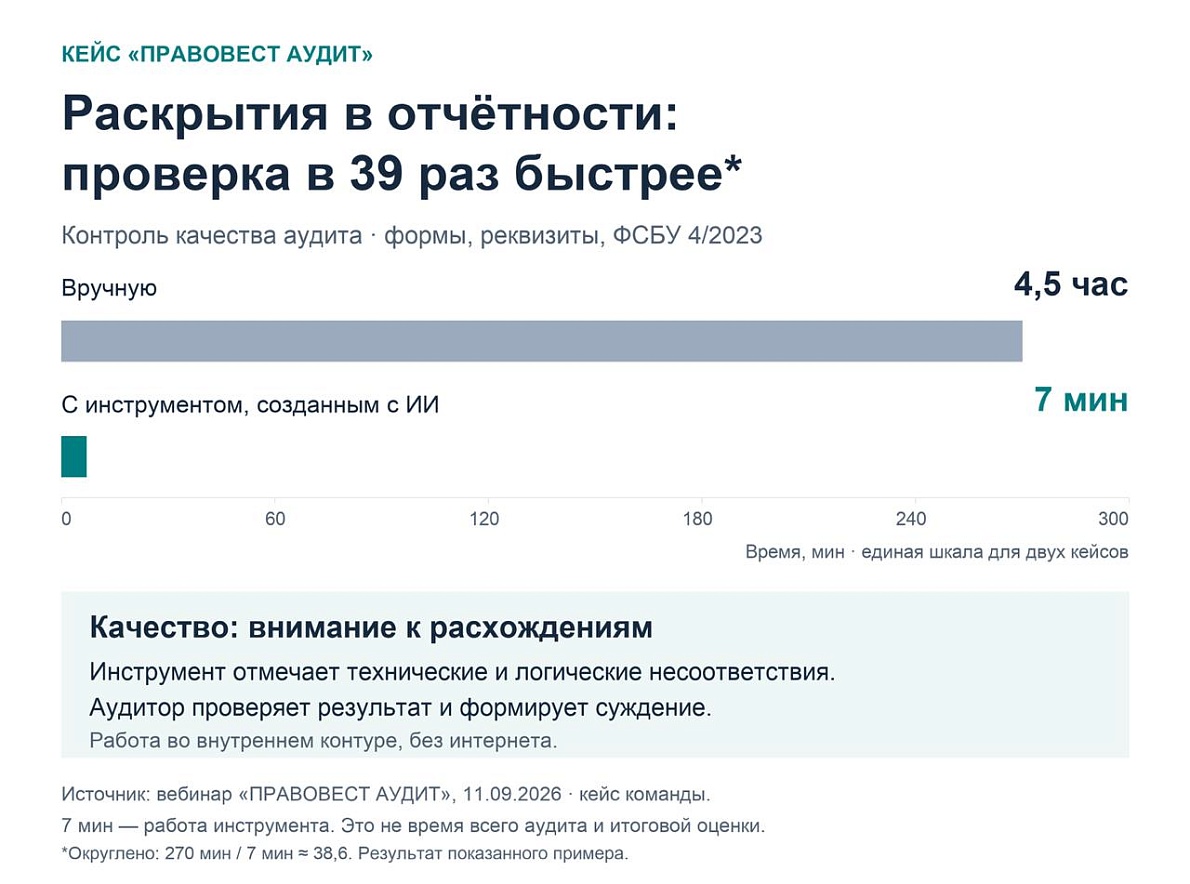1190x884 pixels.
Task: Click the axis tick '180'
Action: [x=697, y=519]
